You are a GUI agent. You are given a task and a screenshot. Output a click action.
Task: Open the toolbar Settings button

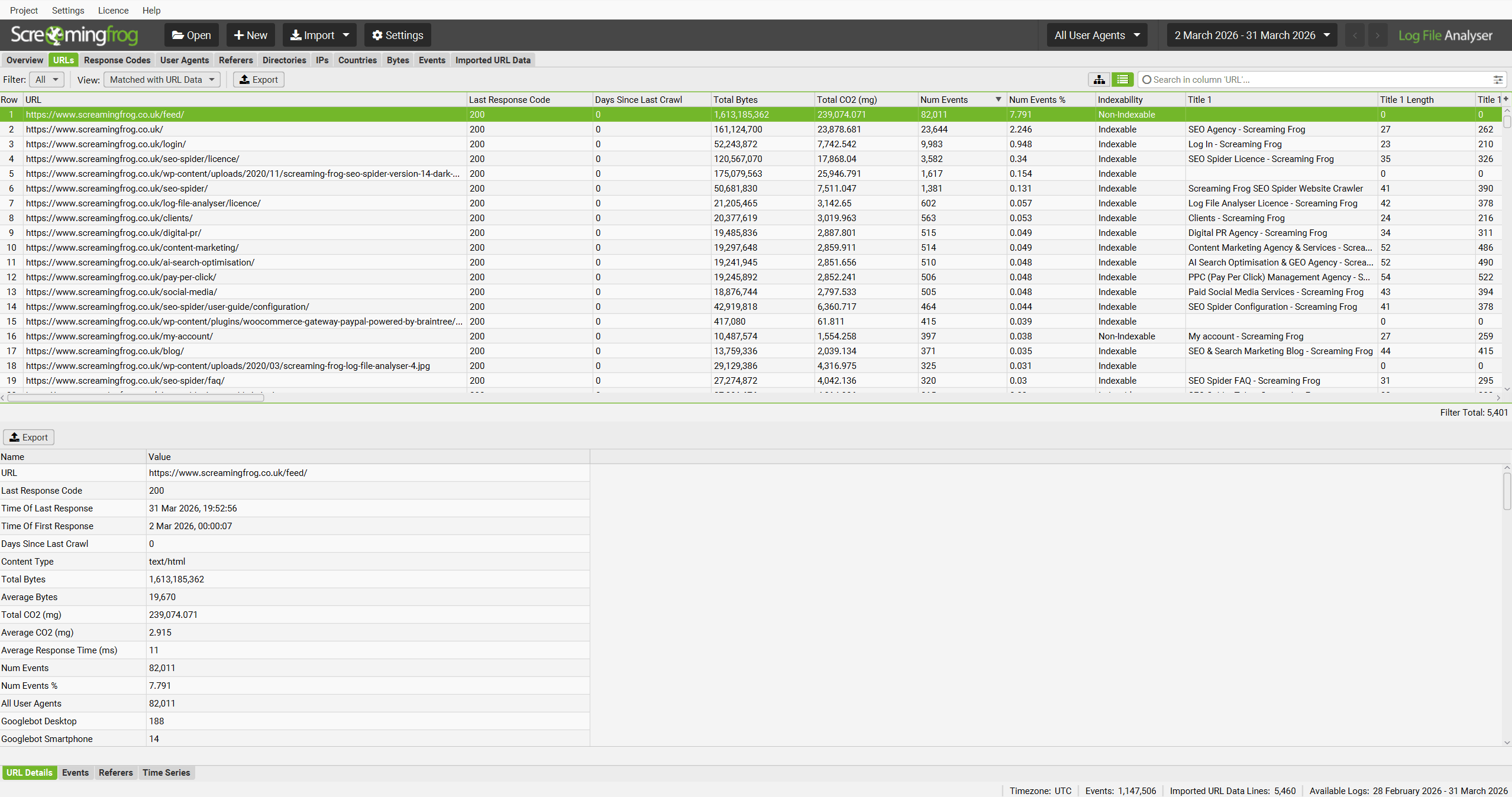coord(398,35)
